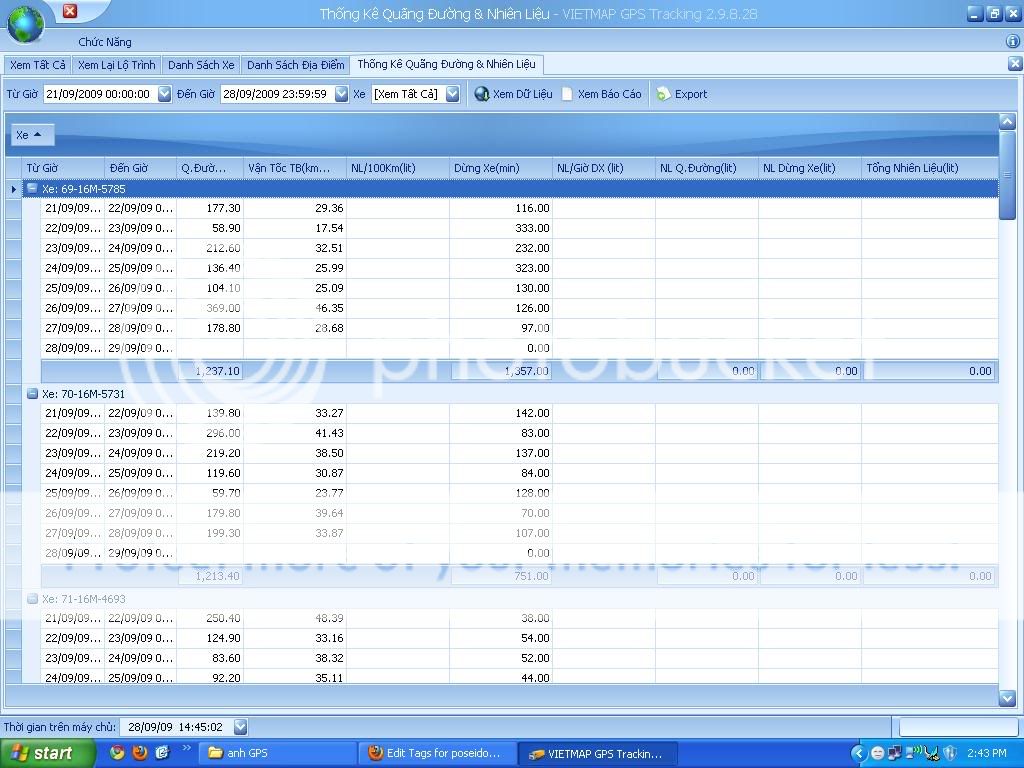Switch to the Danh Sách Địa Điểm tab
This screenshot has width=1024, height=768.
point(295,65)
